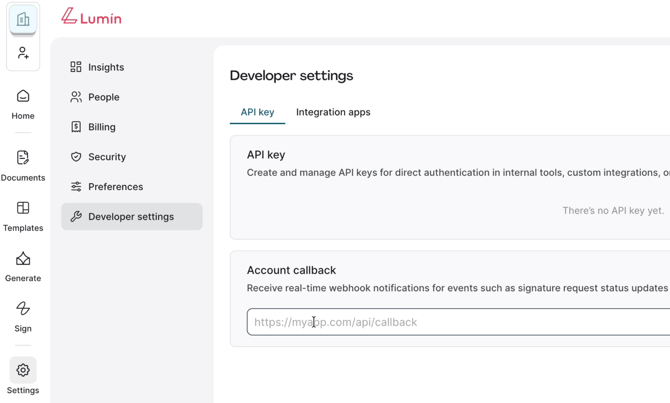
Task: Click the Account callback section title
Action: tap(291, 270)
